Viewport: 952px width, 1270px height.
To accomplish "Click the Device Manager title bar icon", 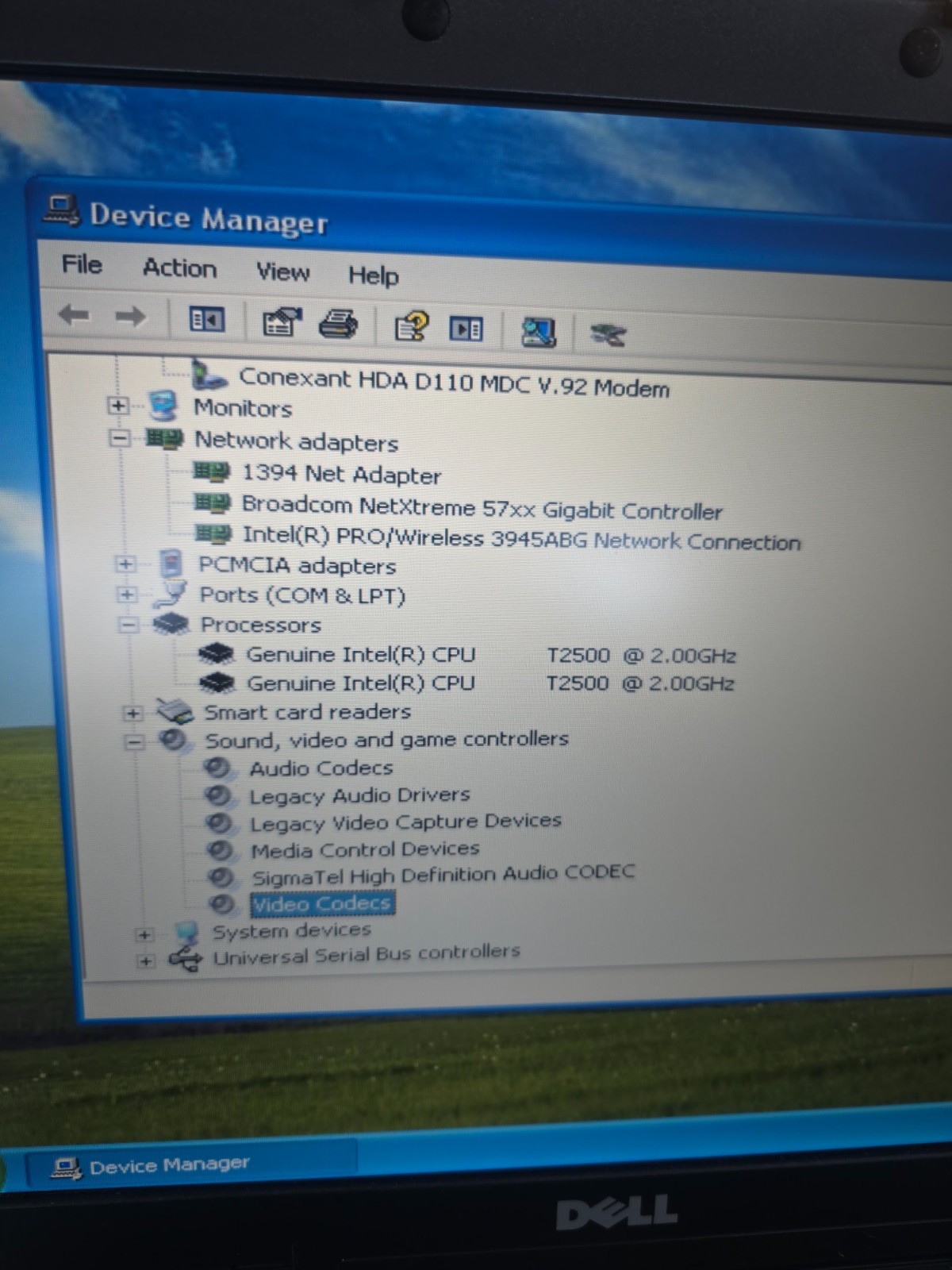I will click(x=62, y=210).
